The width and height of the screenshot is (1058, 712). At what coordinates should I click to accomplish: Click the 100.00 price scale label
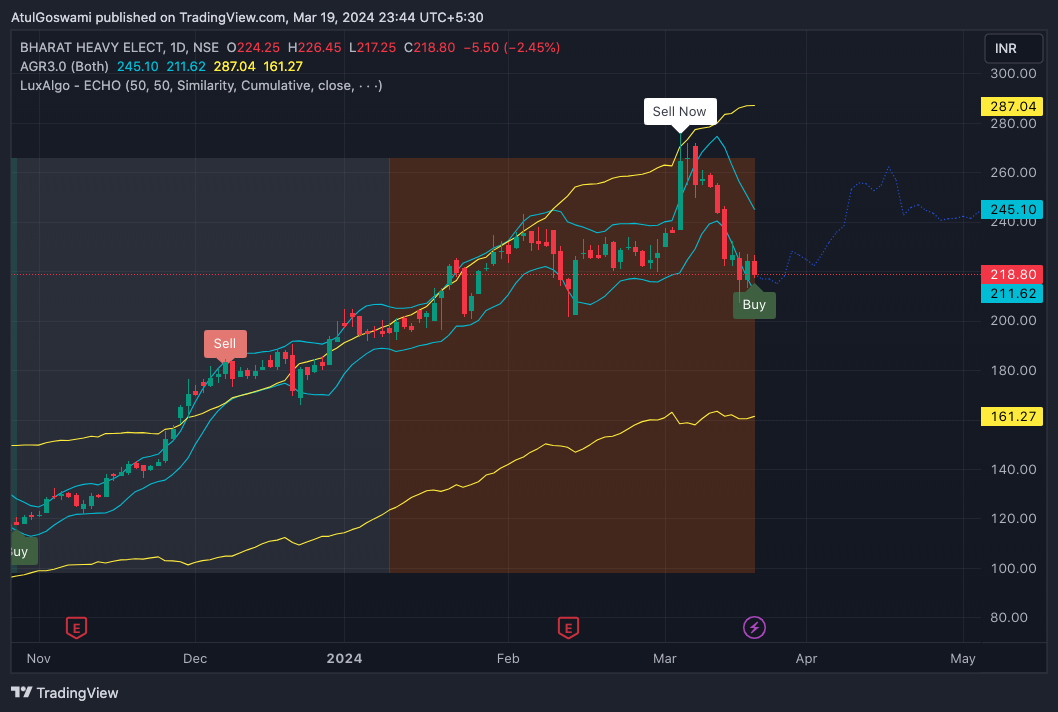(x=1013, y=568)
